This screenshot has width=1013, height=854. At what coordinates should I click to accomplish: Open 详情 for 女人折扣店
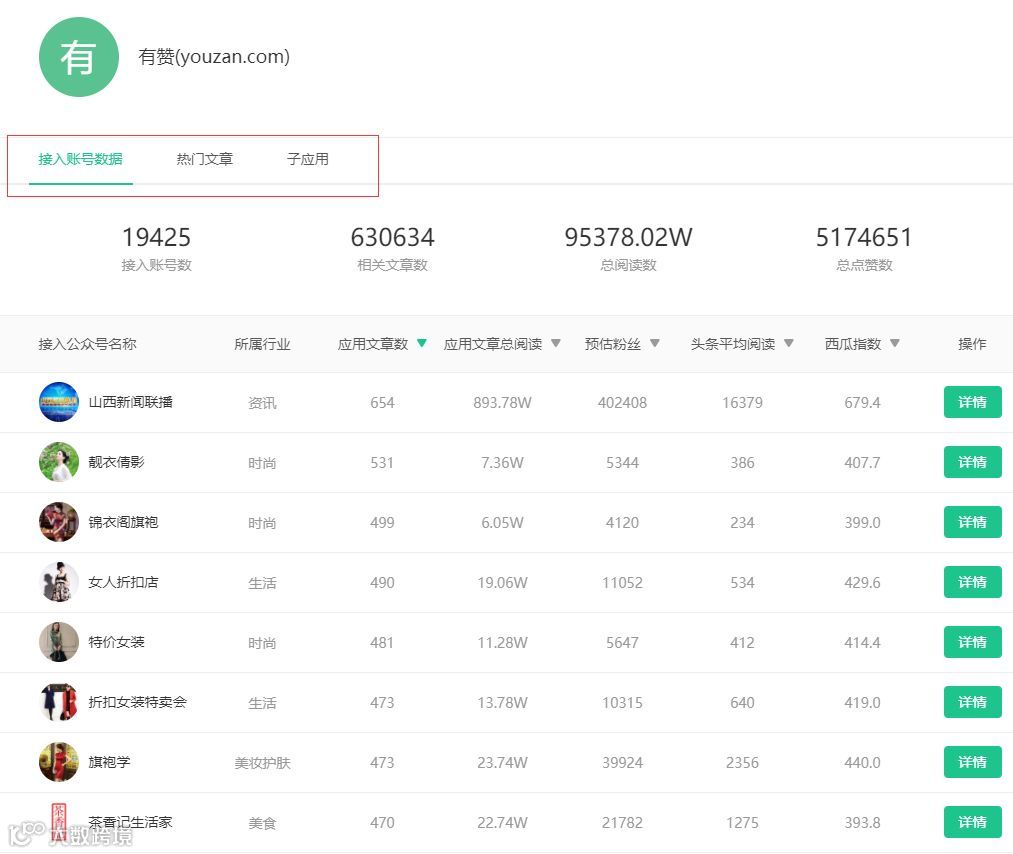972,582
